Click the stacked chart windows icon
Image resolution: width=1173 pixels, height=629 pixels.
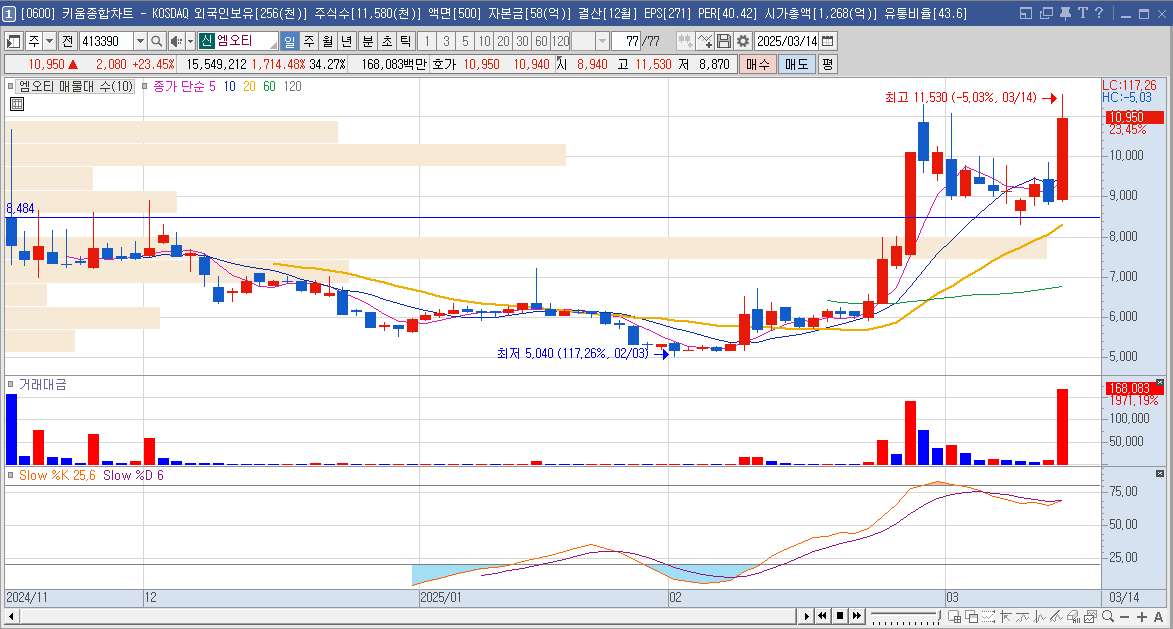[x=1090, y=616]
